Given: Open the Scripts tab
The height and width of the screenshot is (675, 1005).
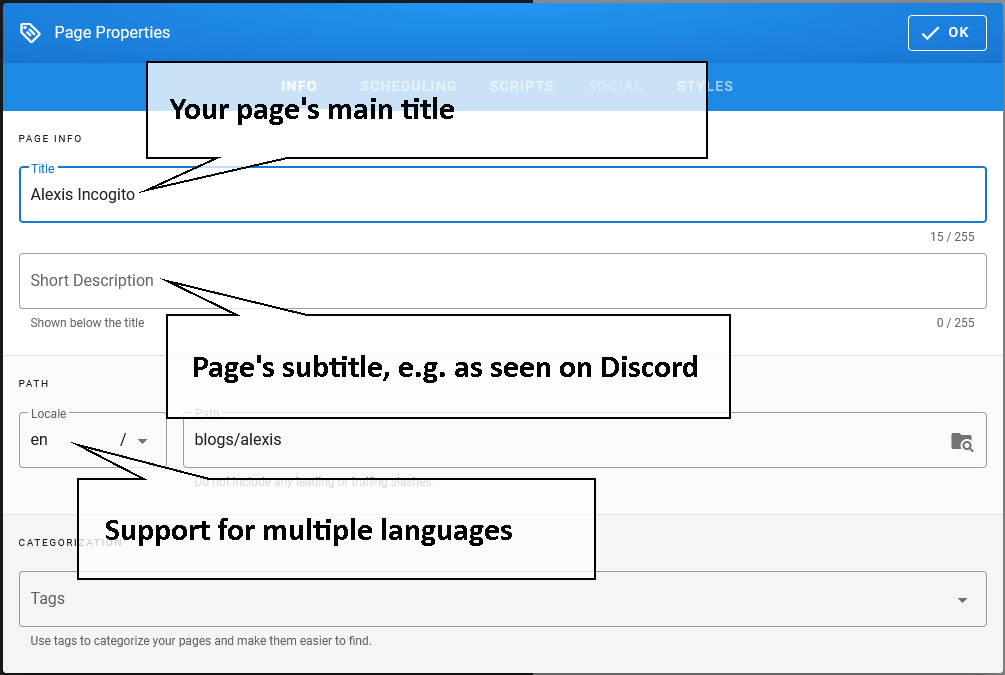Looking at the screenshot, I should [522, 86].
